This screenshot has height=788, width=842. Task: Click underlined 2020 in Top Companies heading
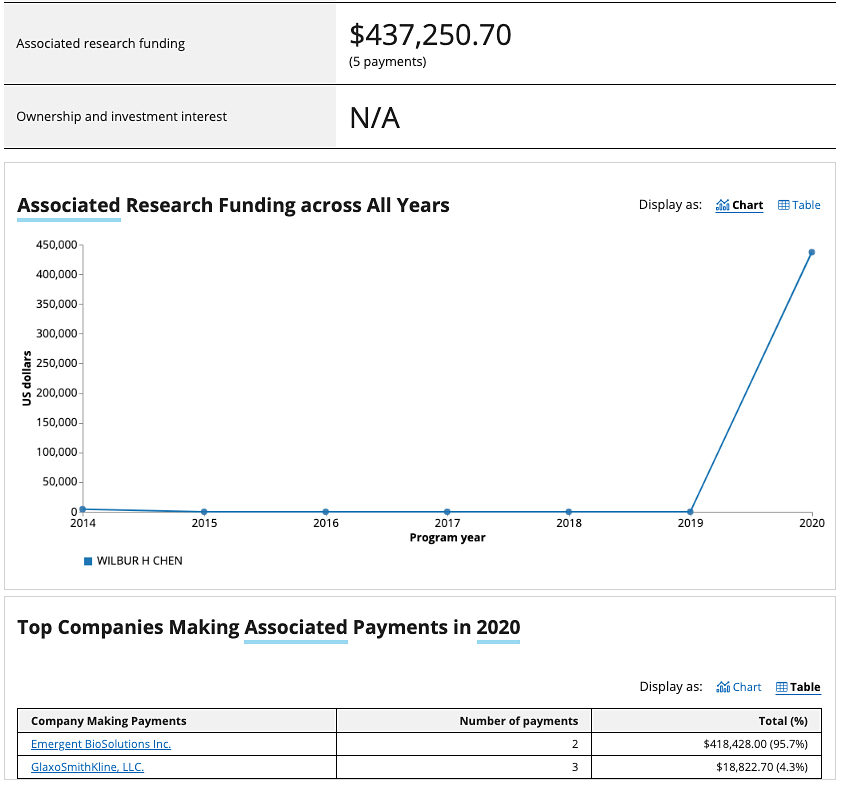[x=498, y=627]
